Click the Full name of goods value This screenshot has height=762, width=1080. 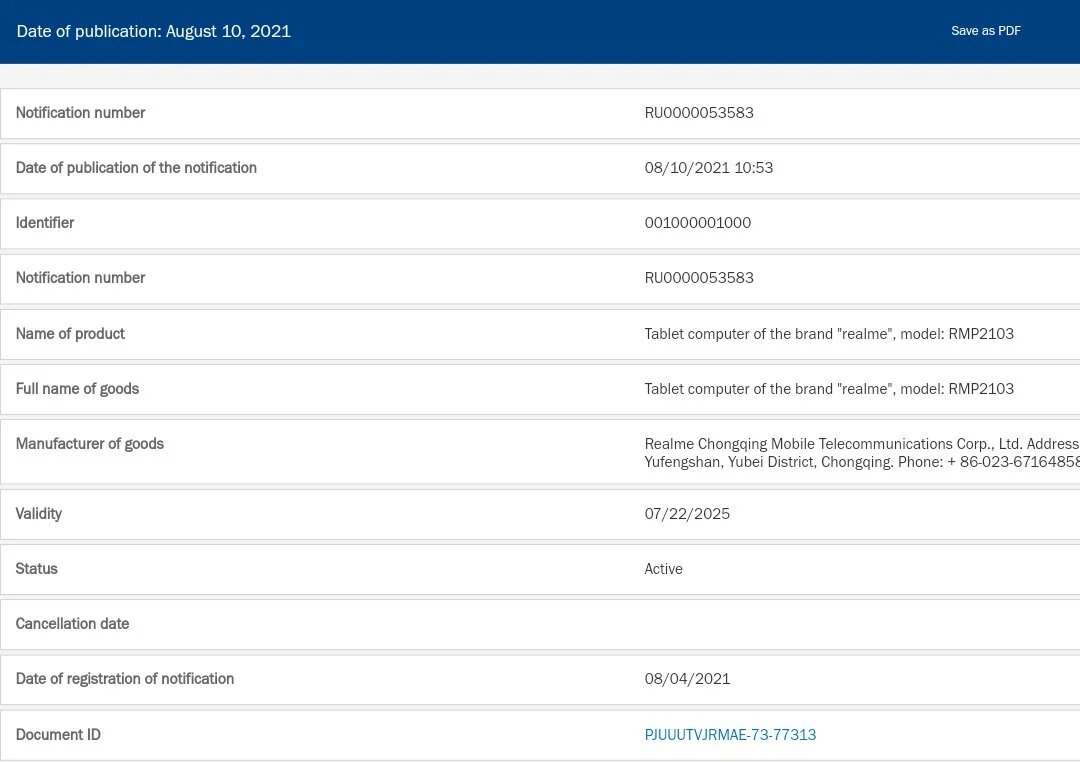[x=829, y=389]
